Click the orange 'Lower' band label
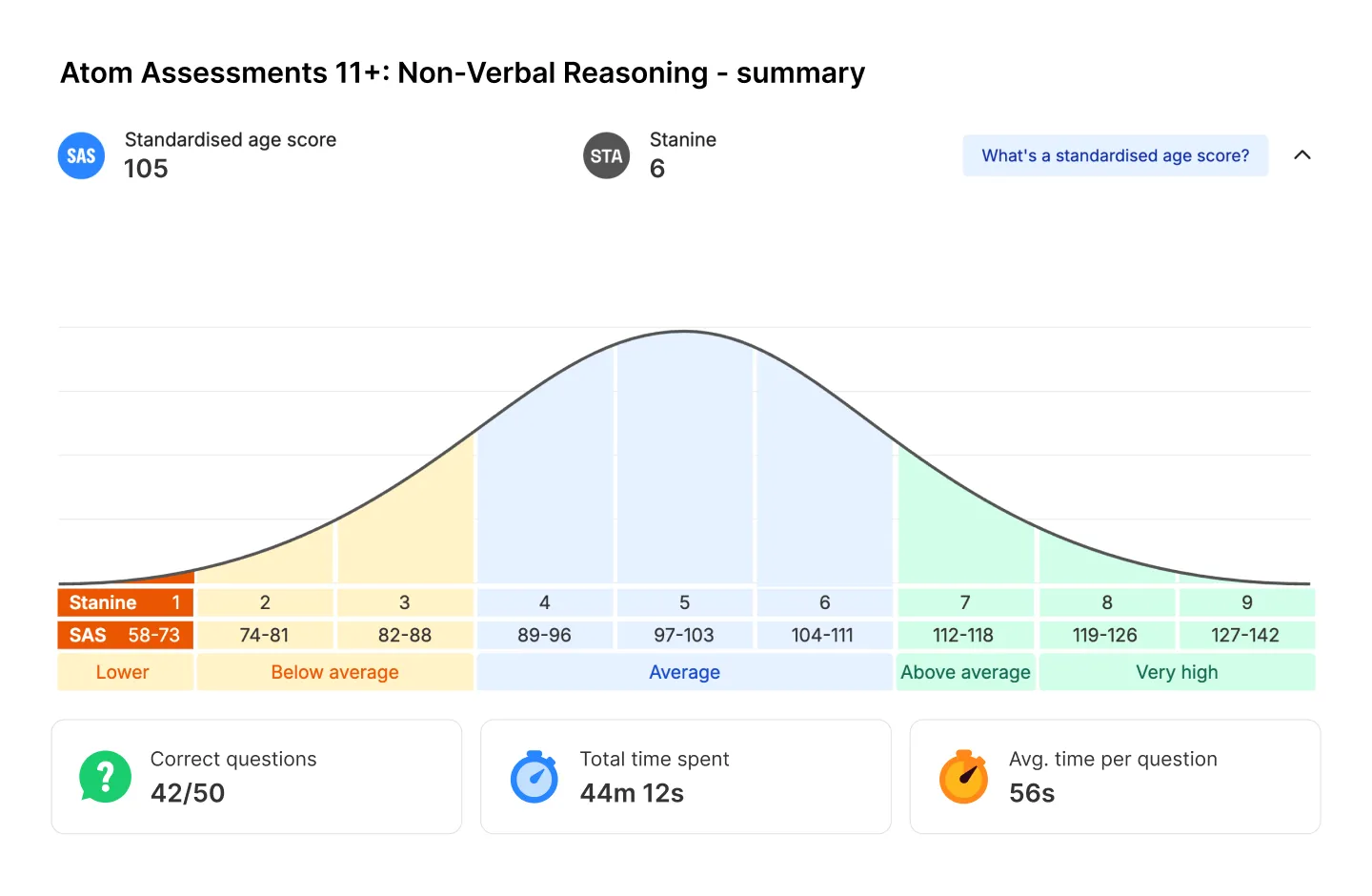Viewport: 1372px width, 896px height. tap(123, 672)
